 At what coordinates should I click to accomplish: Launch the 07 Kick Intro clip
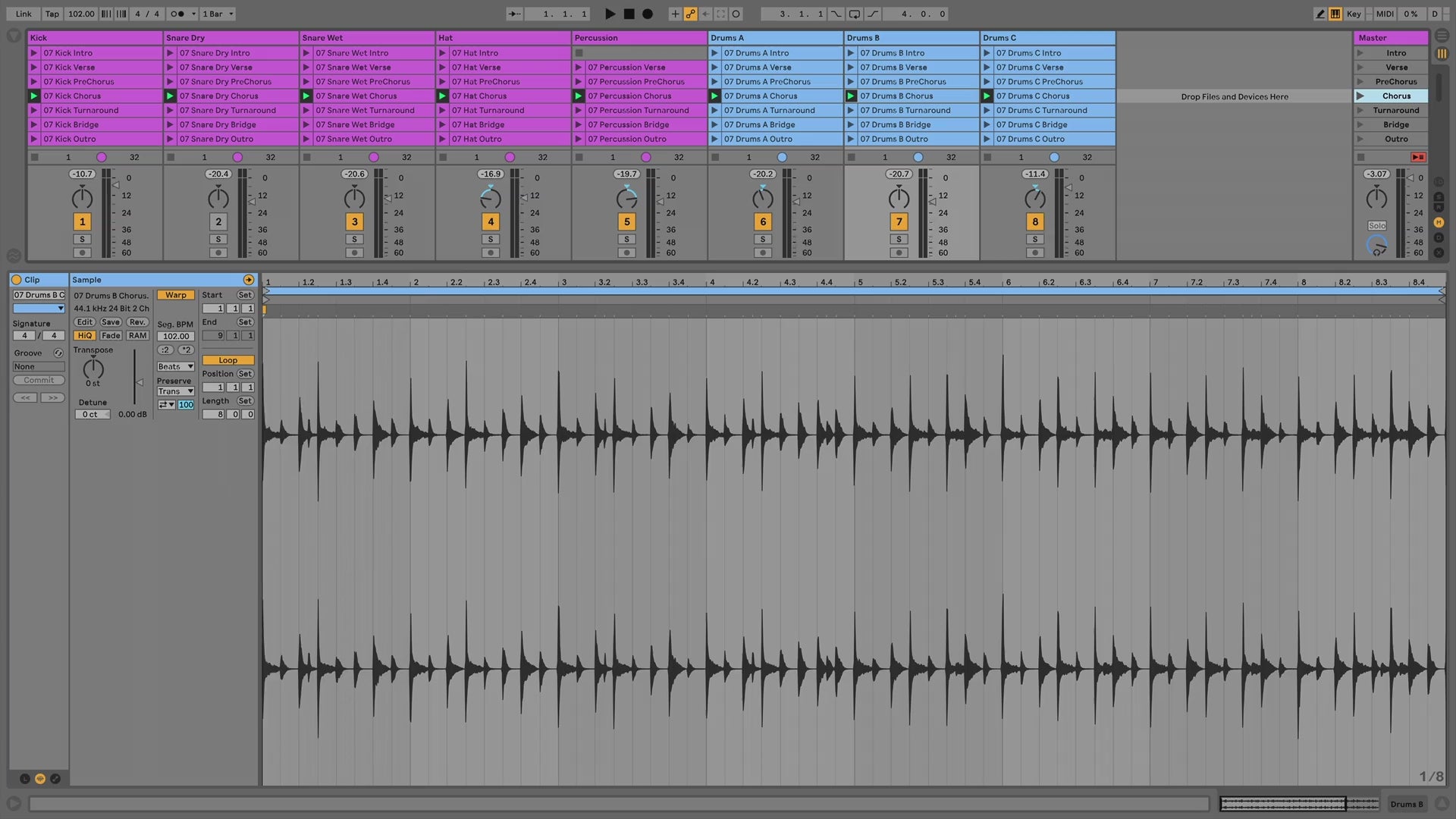coord(34,53)
